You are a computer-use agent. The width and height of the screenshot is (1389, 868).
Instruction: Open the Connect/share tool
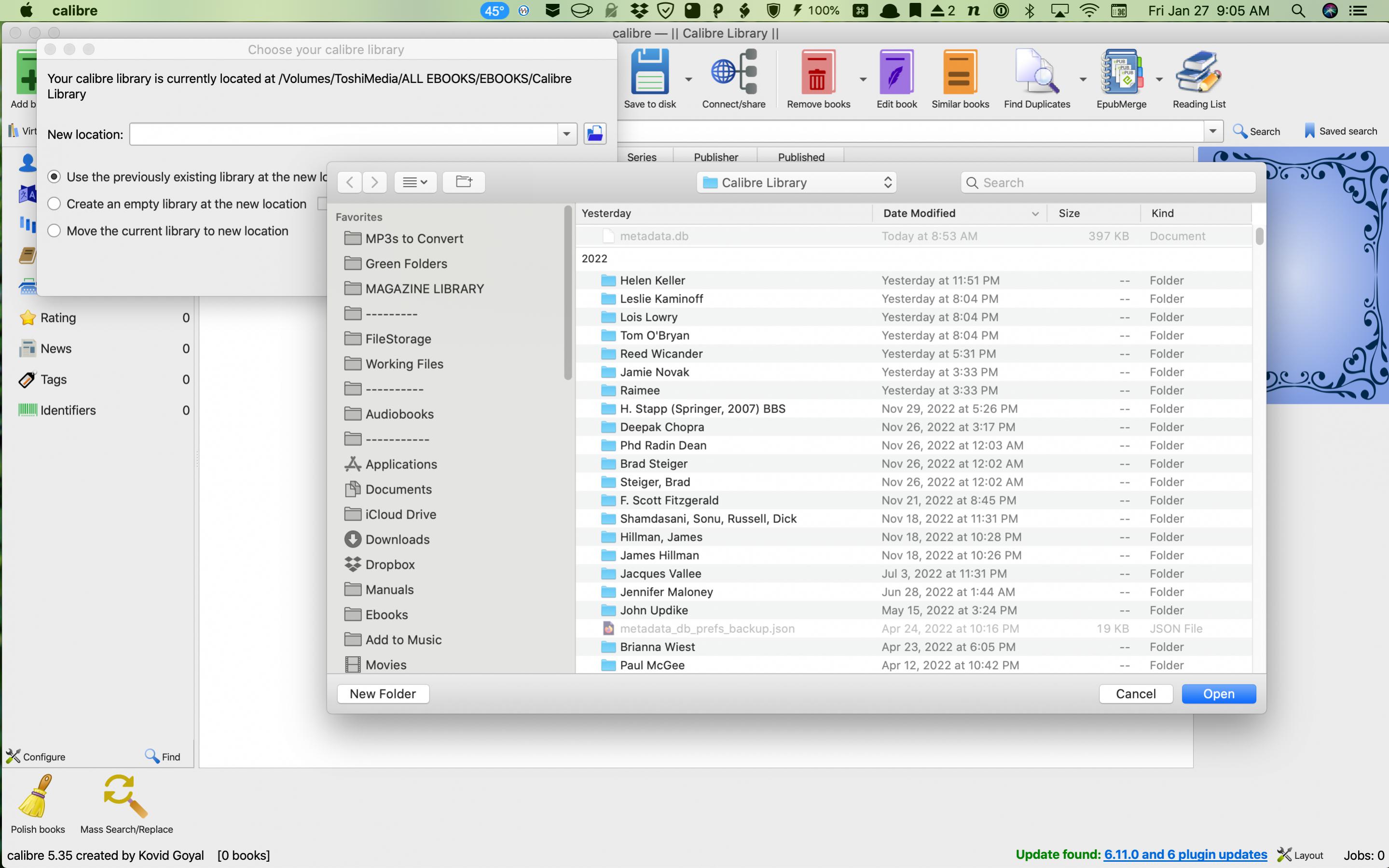[733, 72]
